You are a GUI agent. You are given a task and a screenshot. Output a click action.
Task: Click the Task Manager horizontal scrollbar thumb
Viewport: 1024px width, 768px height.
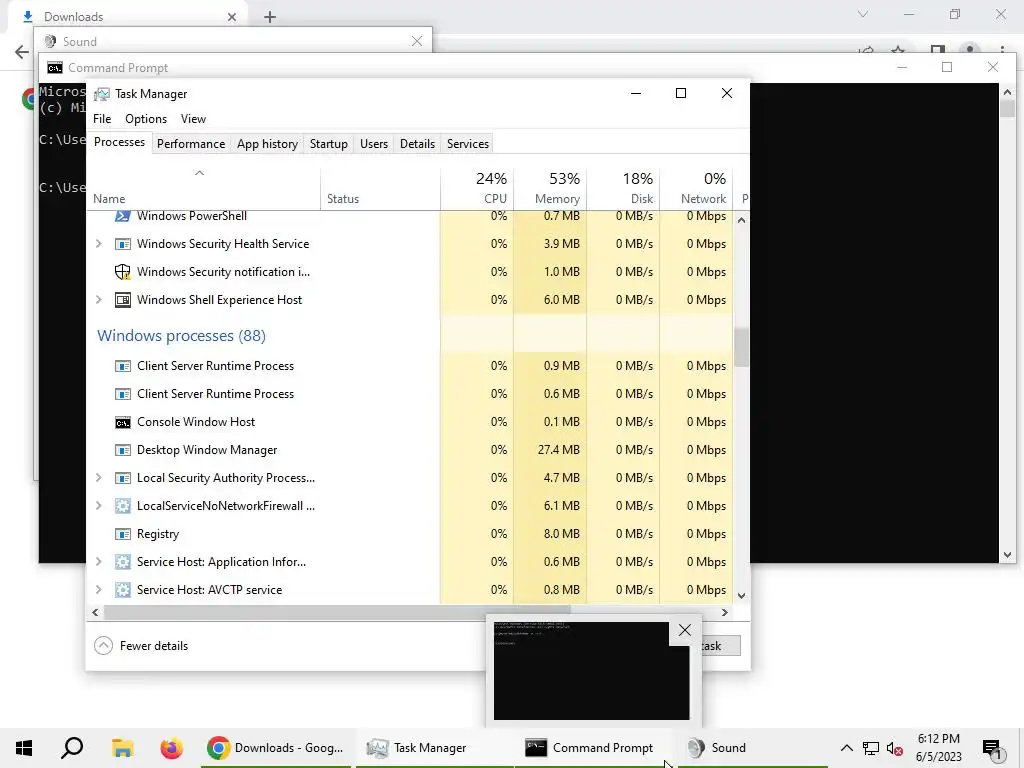(x=337, y=613)
